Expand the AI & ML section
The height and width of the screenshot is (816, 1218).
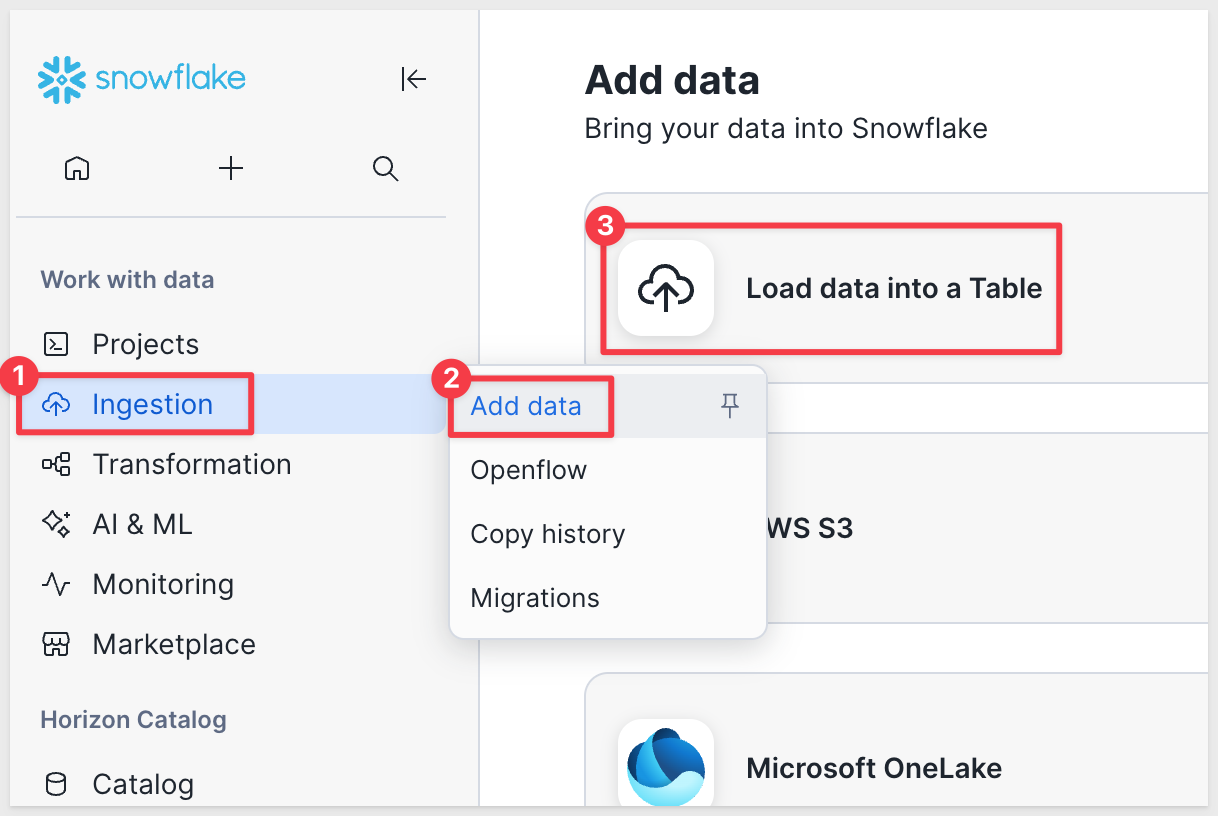pos(142,524)
